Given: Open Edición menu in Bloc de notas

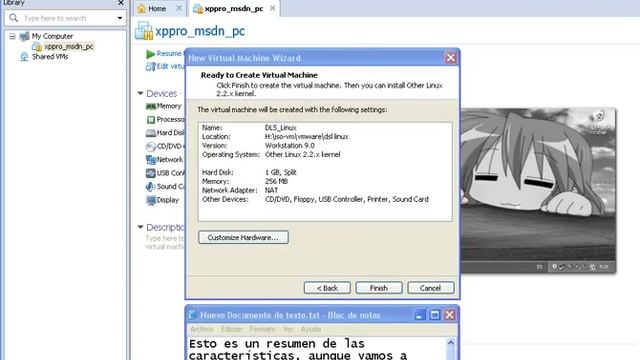Looking at the screenshot, I should point(231,329).
